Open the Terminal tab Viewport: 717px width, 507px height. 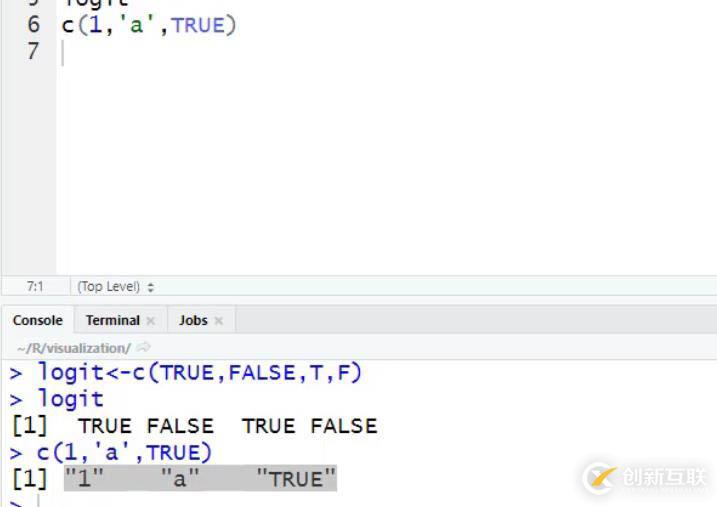click(x=112, y=320)
